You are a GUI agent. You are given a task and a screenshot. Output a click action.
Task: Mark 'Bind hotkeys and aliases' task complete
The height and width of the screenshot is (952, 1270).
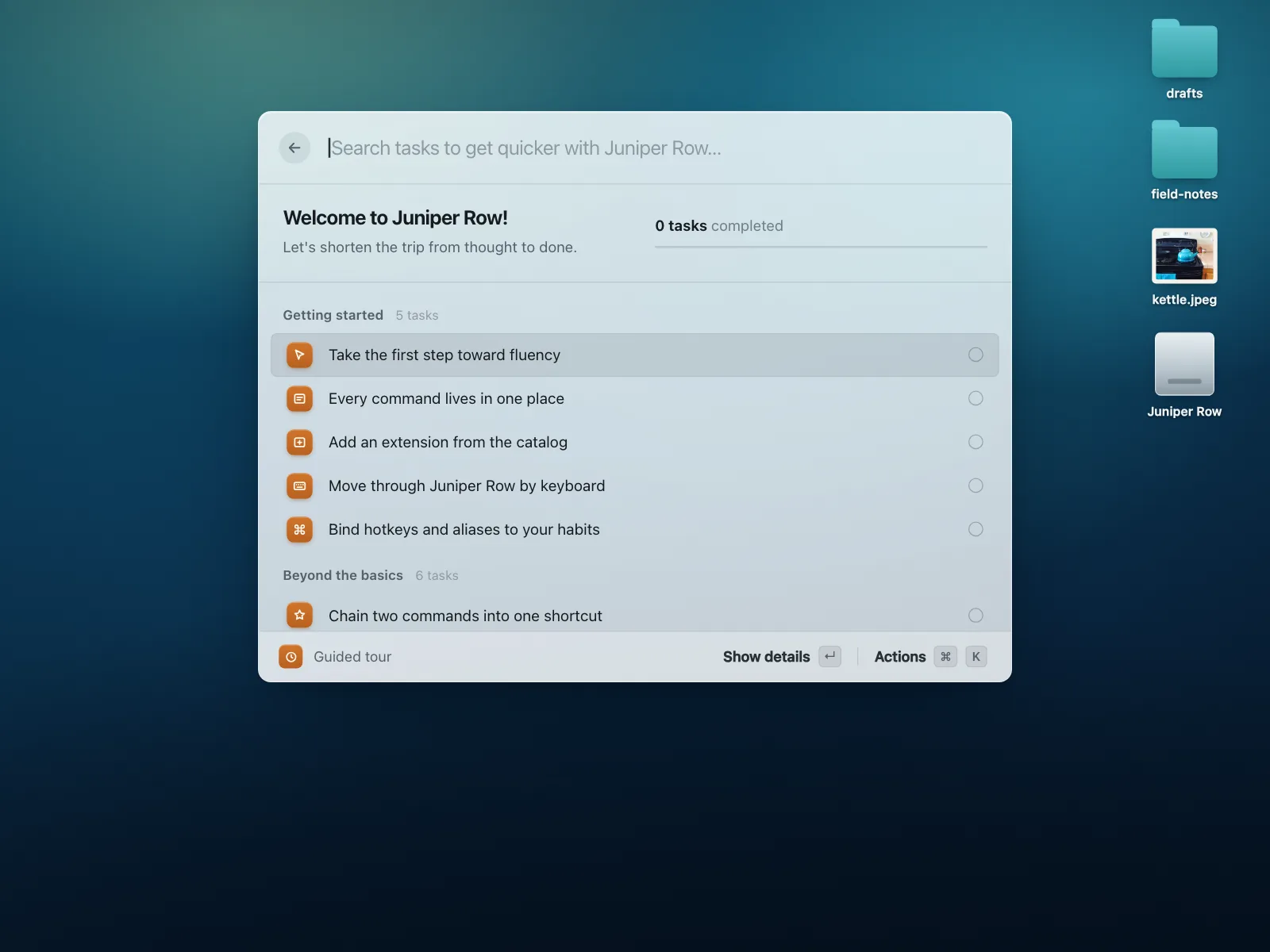(976, 529)
